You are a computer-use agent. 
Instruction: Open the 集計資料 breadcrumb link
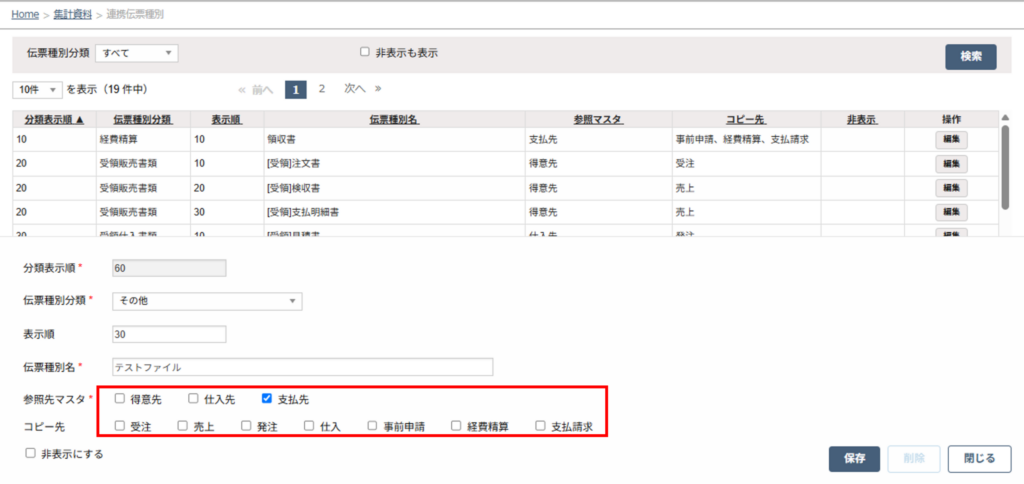[x=72, y=14]
